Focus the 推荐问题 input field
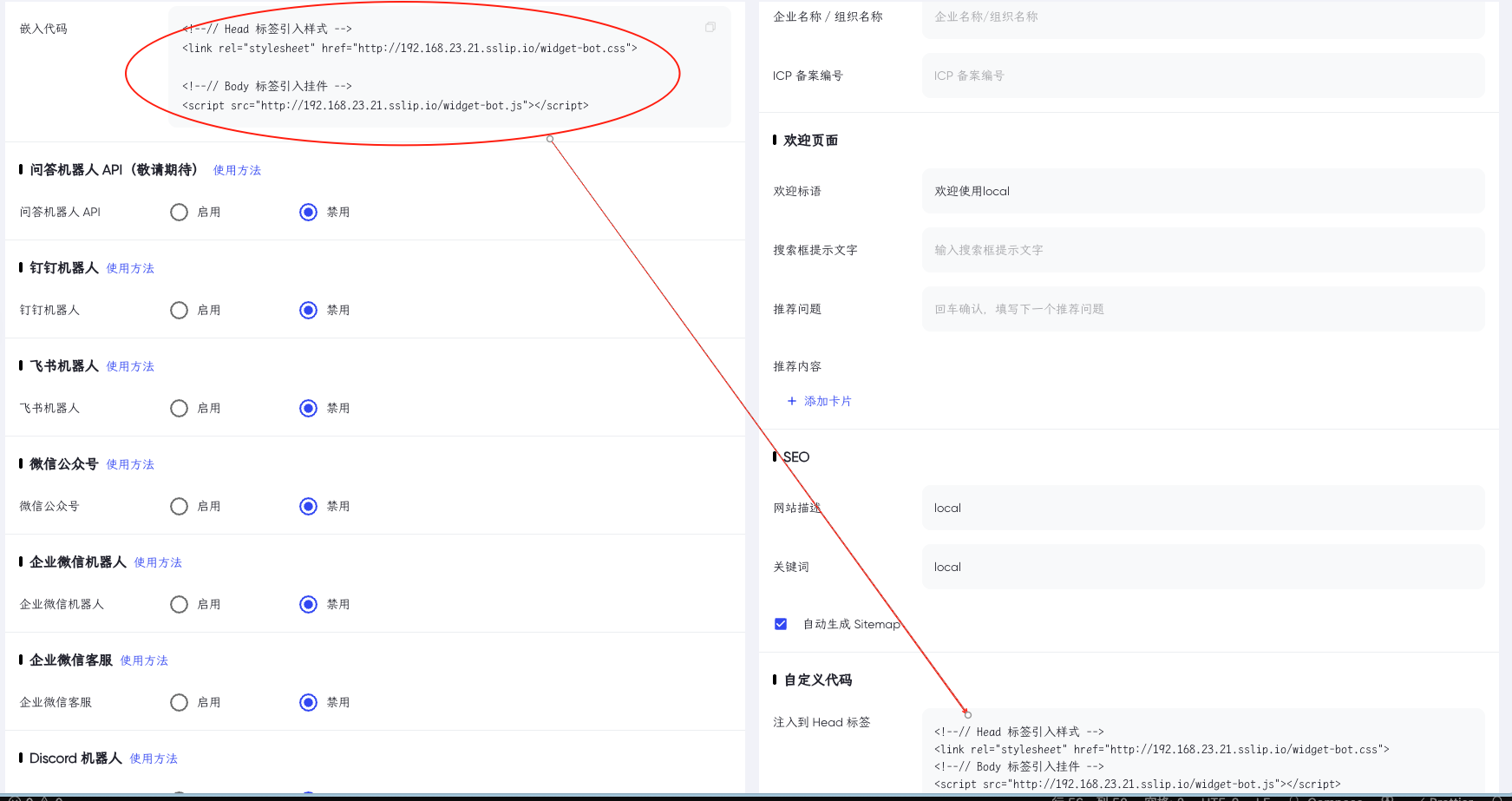The image size is (1512, 801). [x=1203, y=309]
